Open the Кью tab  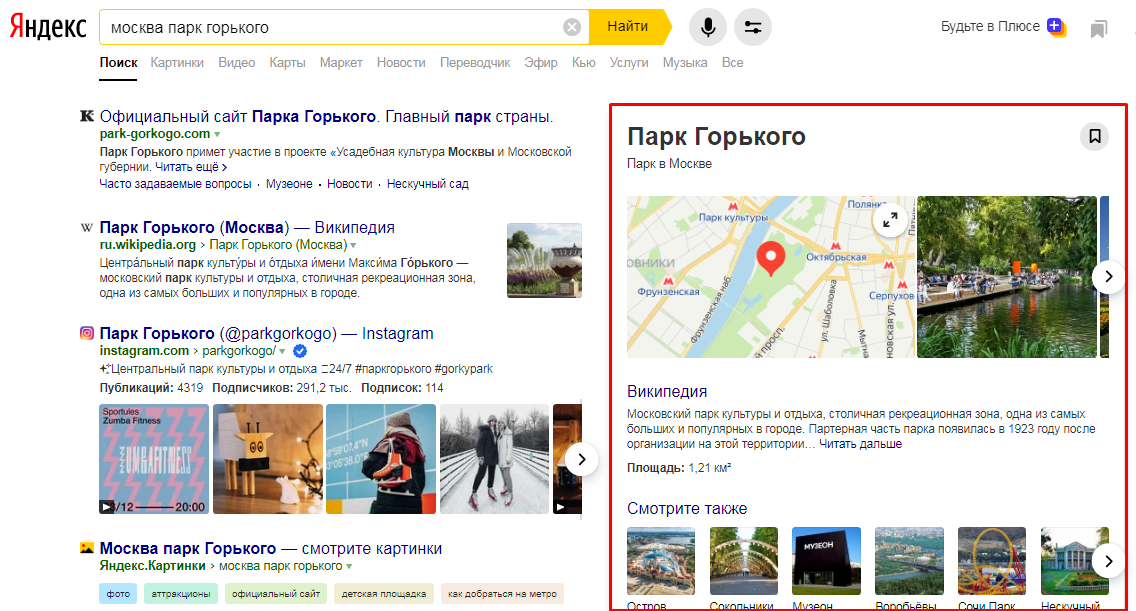pyautogui.click(x=583, y=62)
